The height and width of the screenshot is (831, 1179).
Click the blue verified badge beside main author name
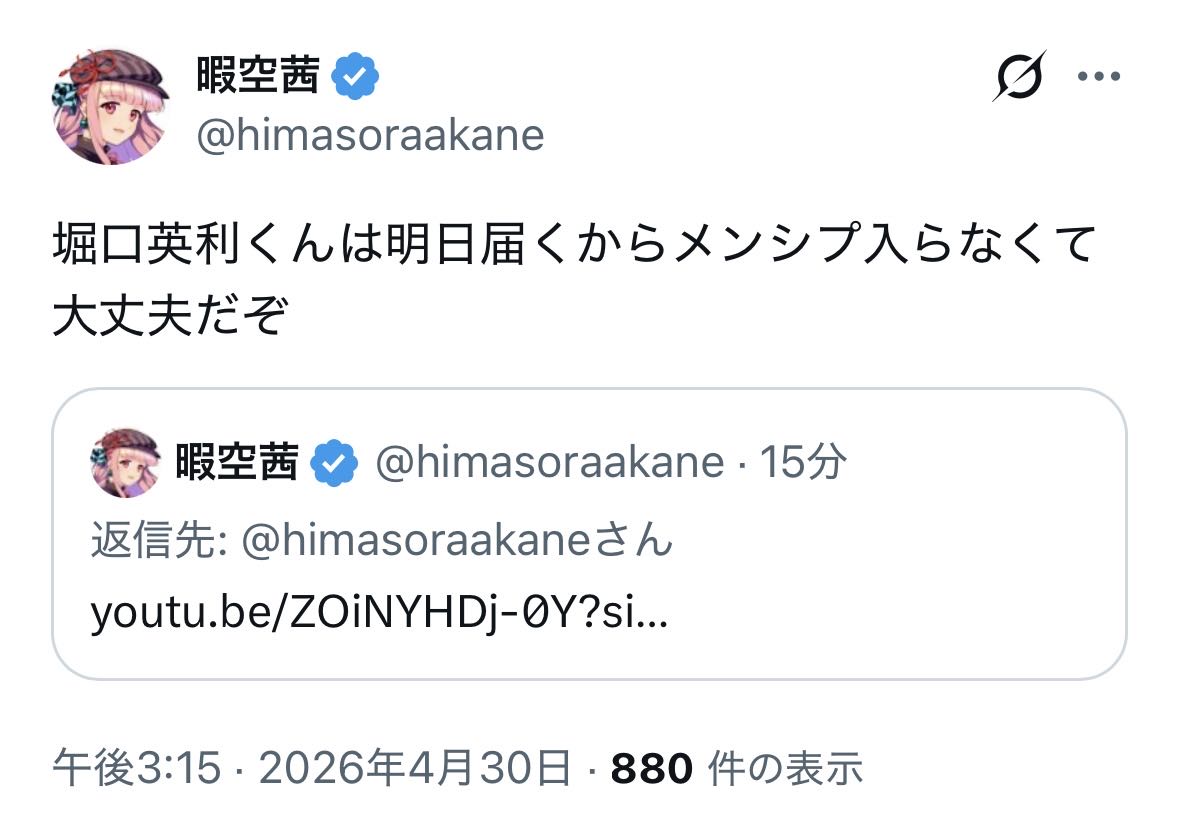[354, 77]
